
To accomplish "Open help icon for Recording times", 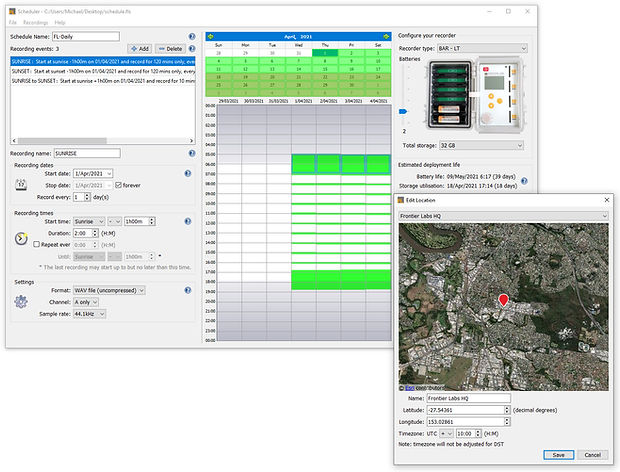I will [188, 221].
